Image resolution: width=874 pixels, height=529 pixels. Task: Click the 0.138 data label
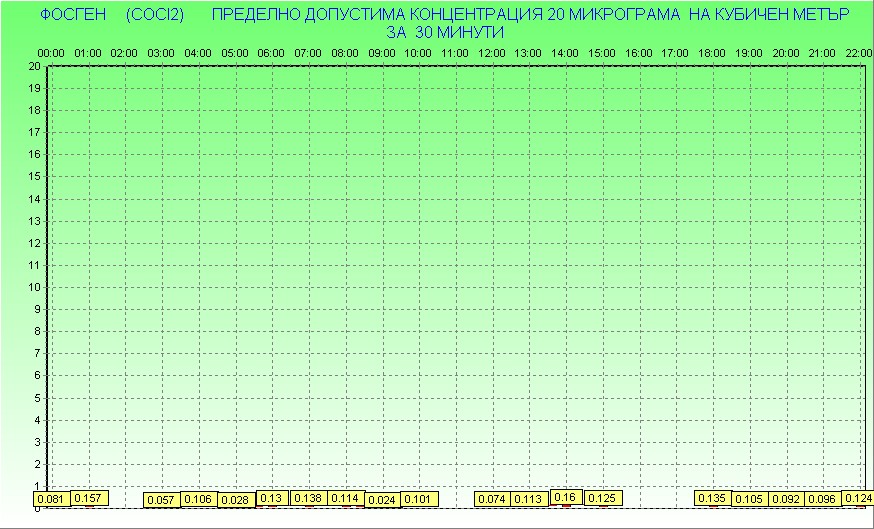point(309,498)
